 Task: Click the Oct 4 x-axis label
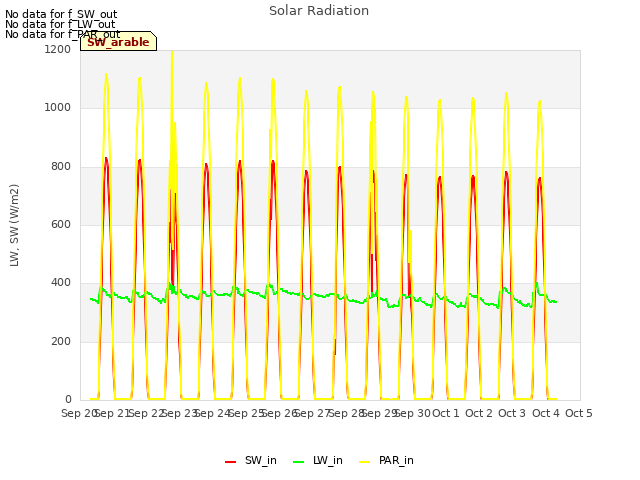pyautogui.click(x=546, y=413)
